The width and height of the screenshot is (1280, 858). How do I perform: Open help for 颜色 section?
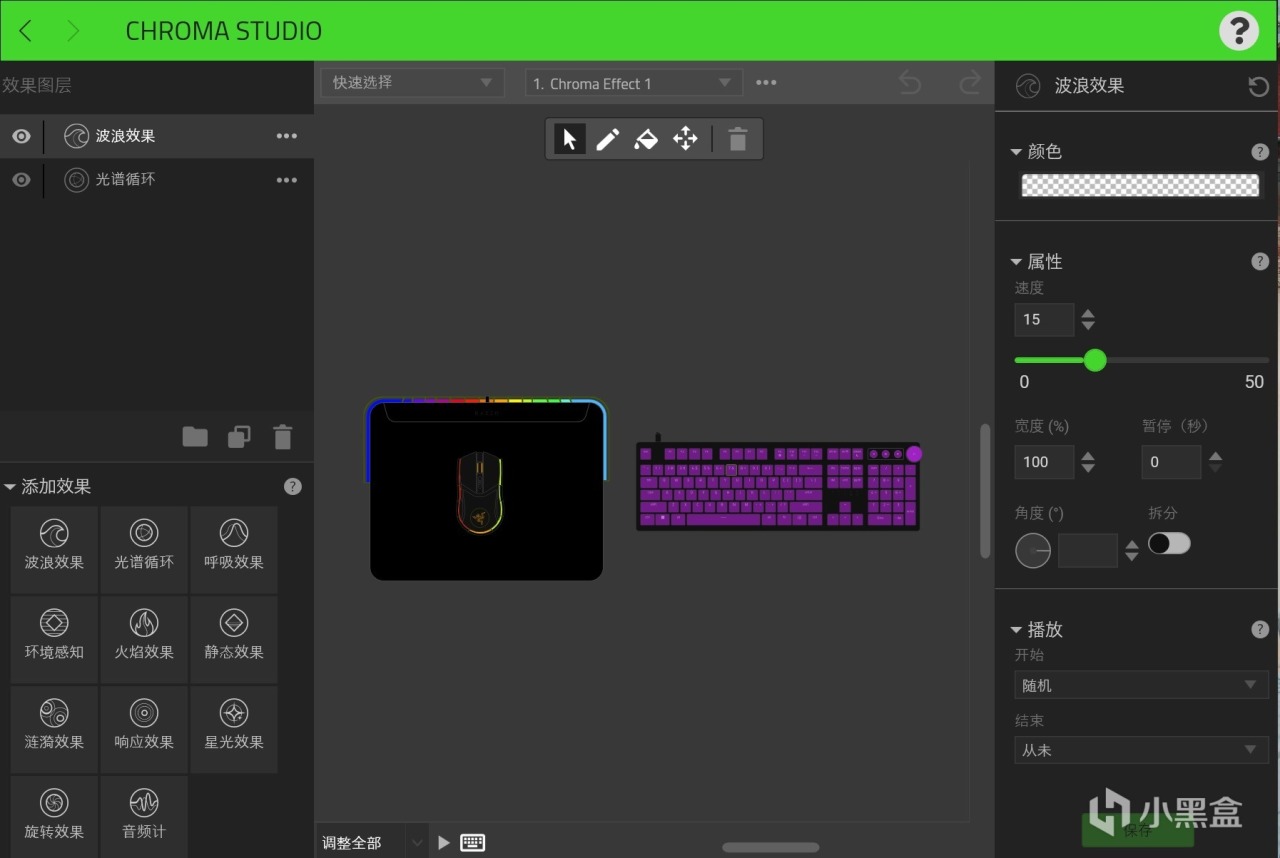pos(1260,152)
